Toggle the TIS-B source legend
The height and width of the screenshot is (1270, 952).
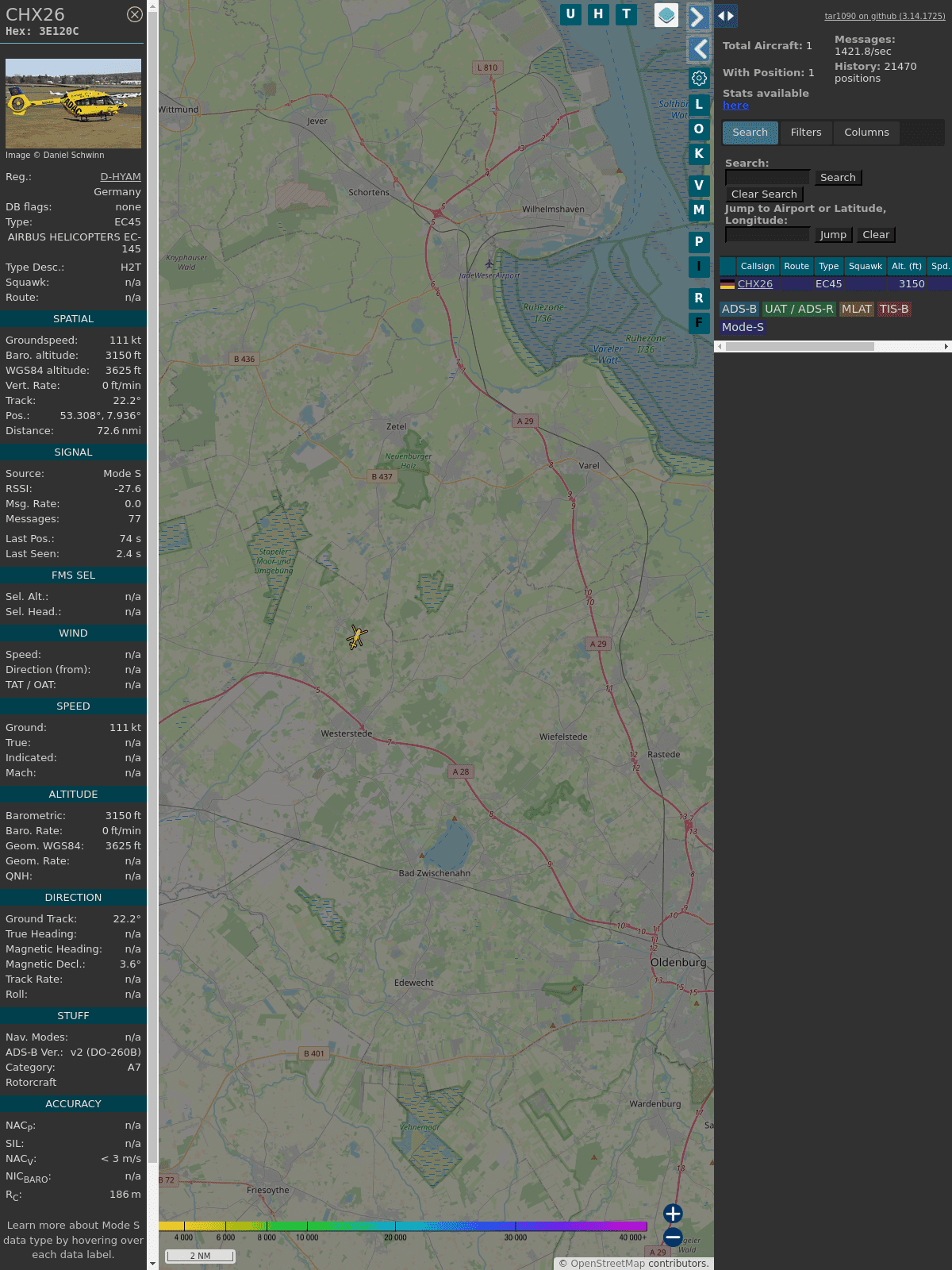894,309
